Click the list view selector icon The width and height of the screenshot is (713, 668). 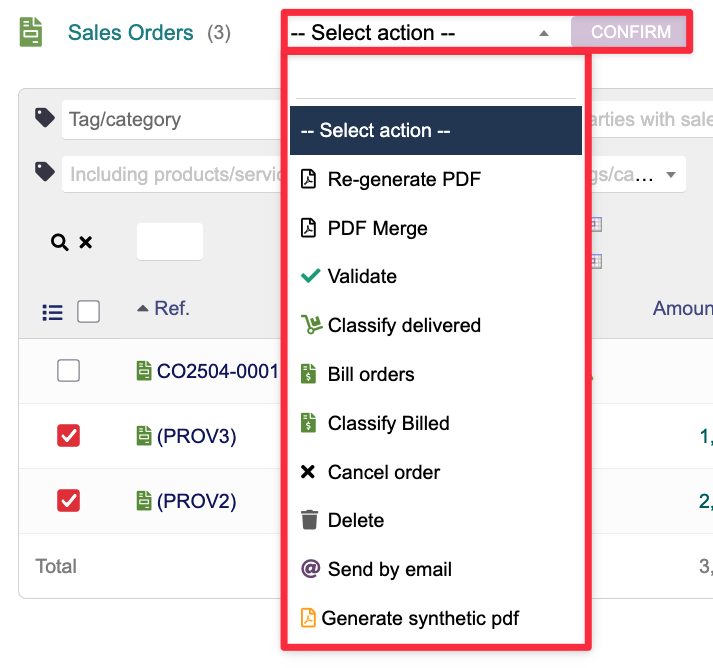point(52,312)
